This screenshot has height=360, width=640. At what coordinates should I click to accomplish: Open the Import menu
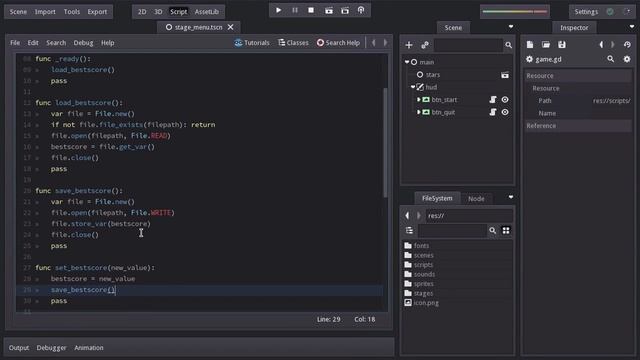[45, 12]
